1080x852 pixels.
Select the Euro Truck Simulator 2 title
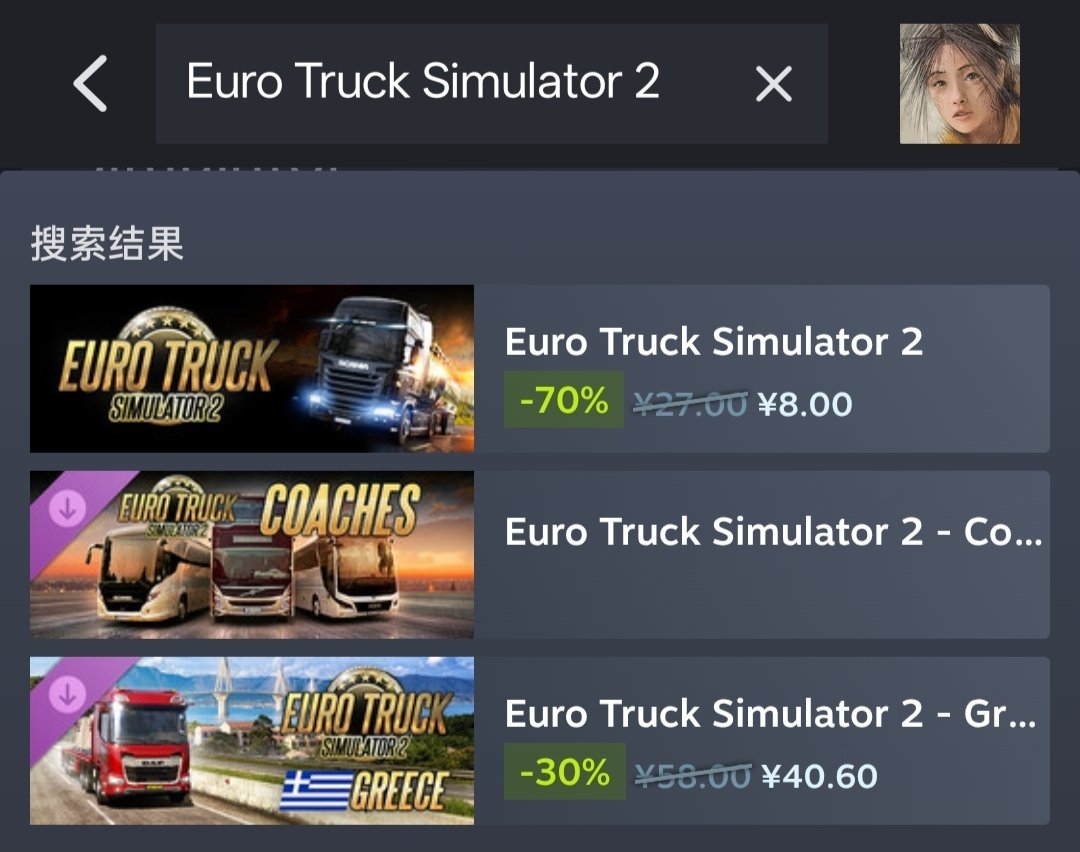pos(714,342)
